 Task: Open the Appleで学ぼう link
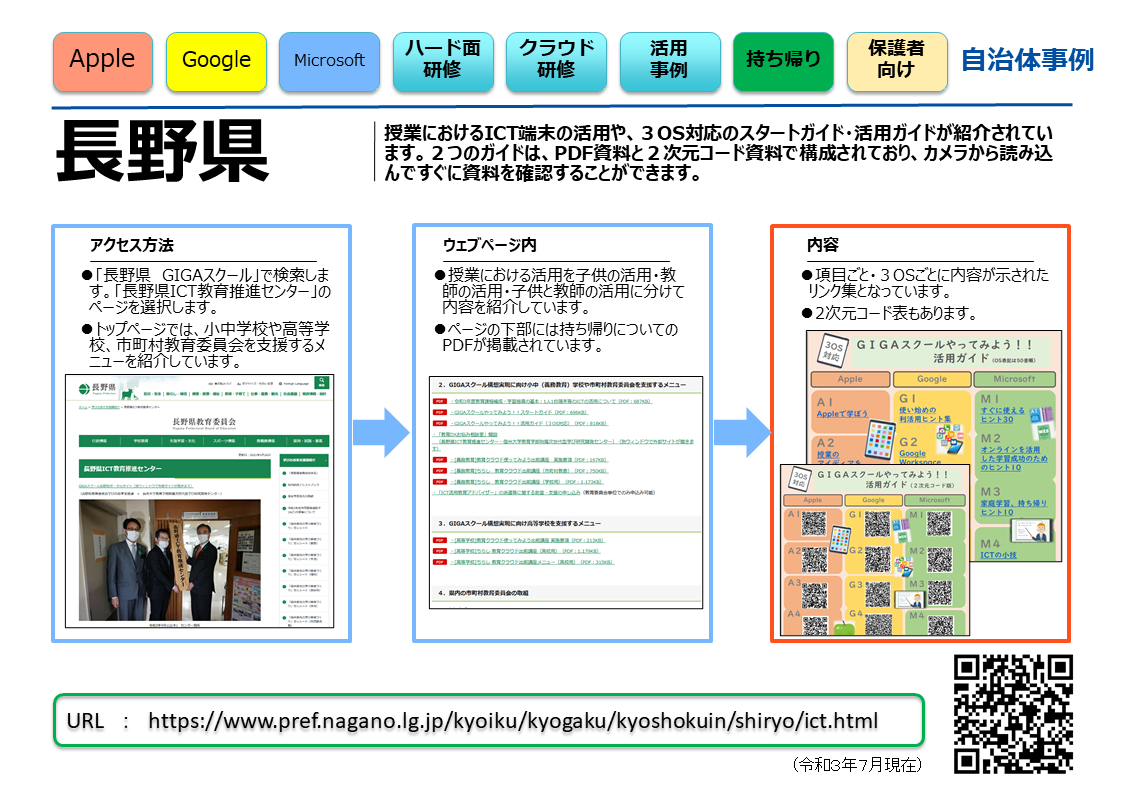(842, 414)
